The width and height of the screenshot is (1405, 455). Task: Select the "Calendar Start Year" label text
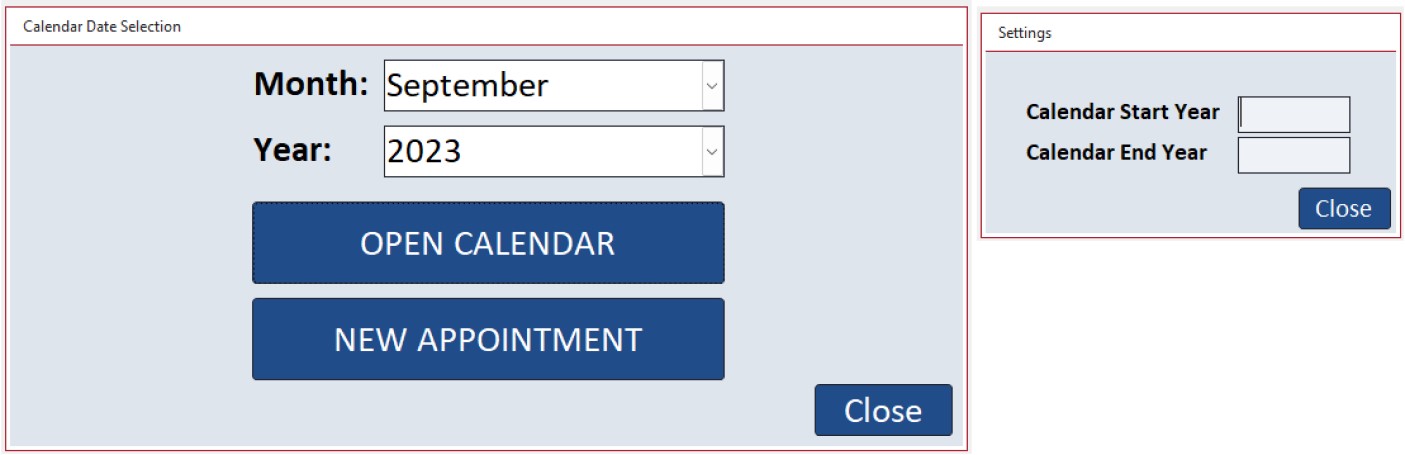pyautogui.click(x=1122, y=112)
